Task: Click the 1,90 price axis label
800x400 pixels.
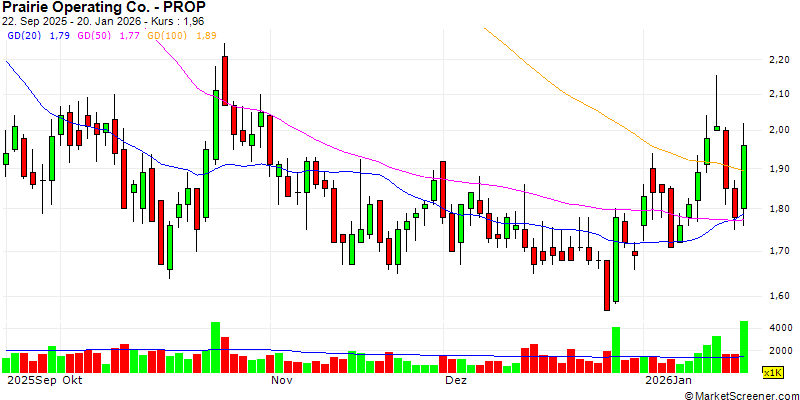Action: [x=779, y=169]
